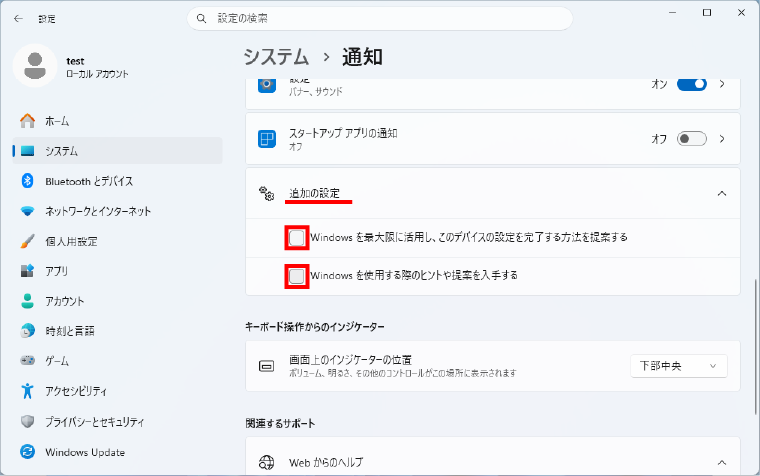This screenshot has height=476, width=760.
Task: Open ホーム from the sidebar
Action: 117,121
